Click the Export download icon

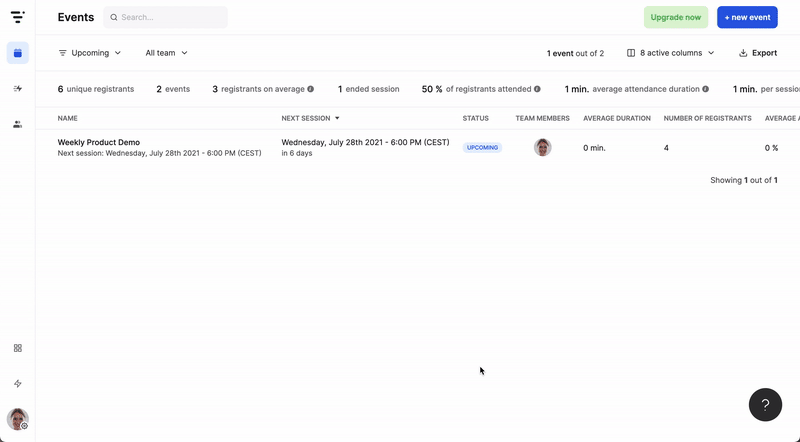coord(743,53)
